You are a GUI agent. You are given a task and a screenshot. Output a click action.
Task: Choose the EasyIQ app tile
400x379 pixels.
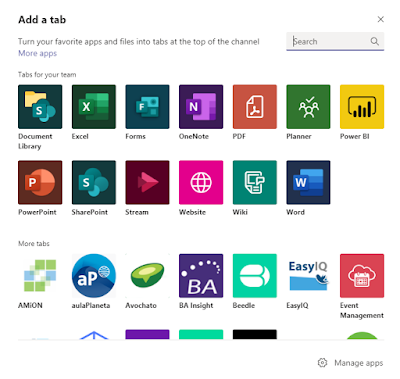coord(308,276)
